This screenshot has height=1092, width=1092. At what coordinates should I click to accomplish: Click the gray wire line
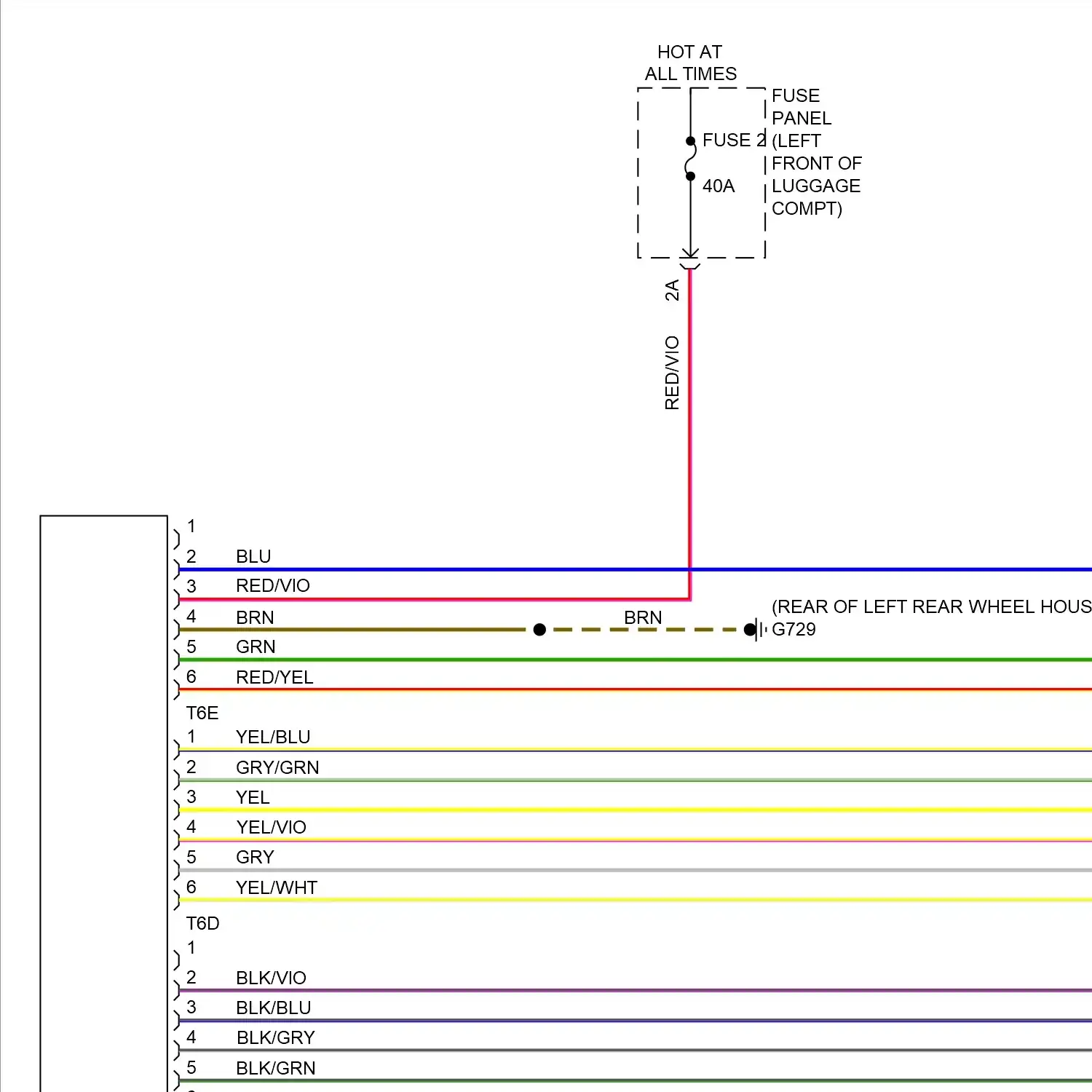click(x=635, y=870)
